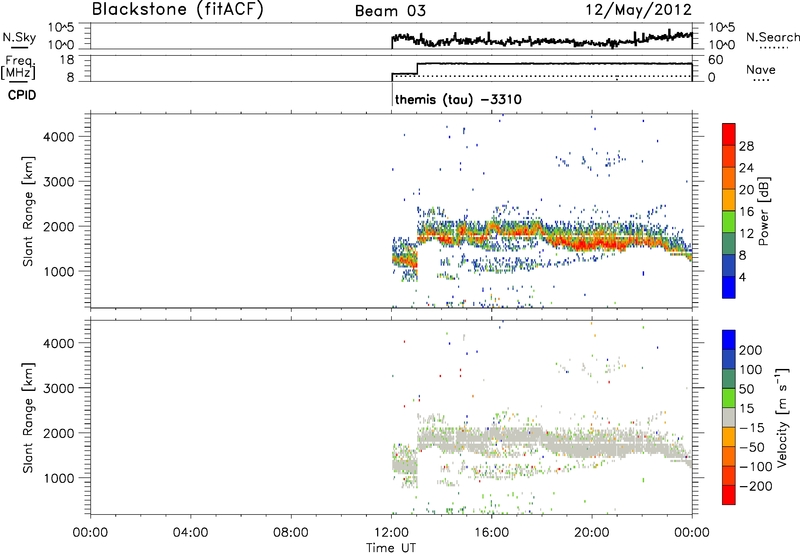Click the "Blackstone (fitACF)" plot title
Image resolution: width=800 pixels, height=554 pixels.
[x=178, y=9]
